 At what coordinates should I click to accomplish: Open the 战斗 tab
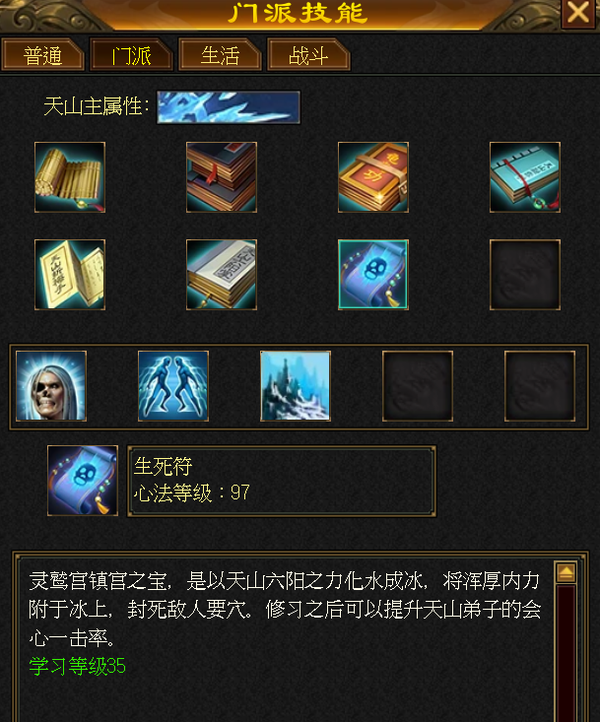(x=309, y=55)
